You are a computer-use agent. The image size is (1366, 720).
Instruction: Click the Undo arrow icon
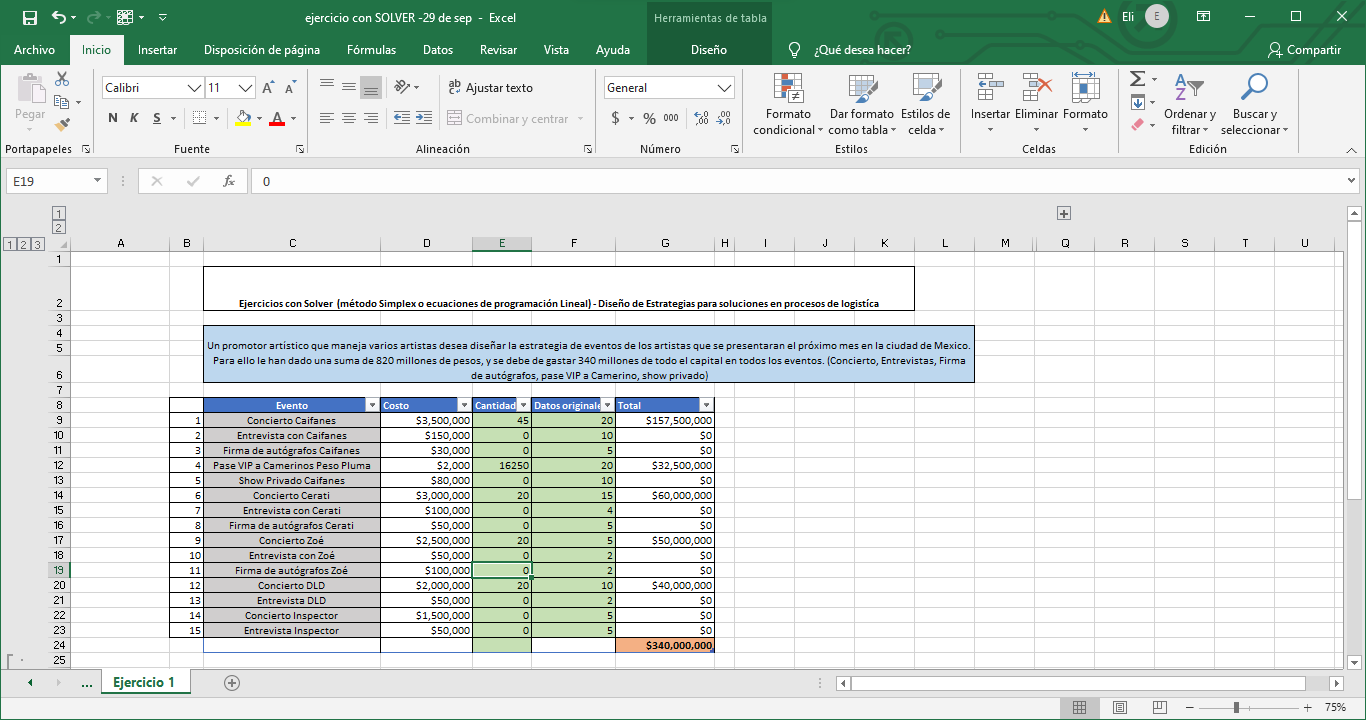57,17
